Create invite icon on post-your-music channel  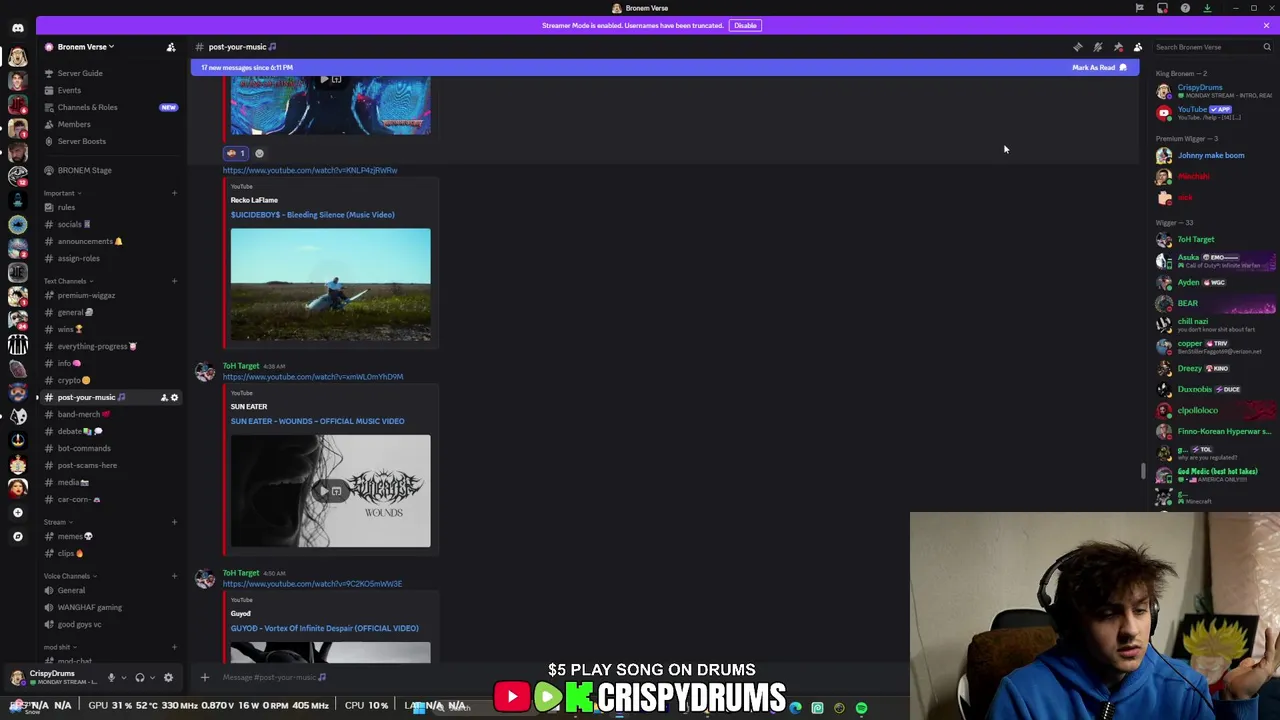tap(164, 397)
